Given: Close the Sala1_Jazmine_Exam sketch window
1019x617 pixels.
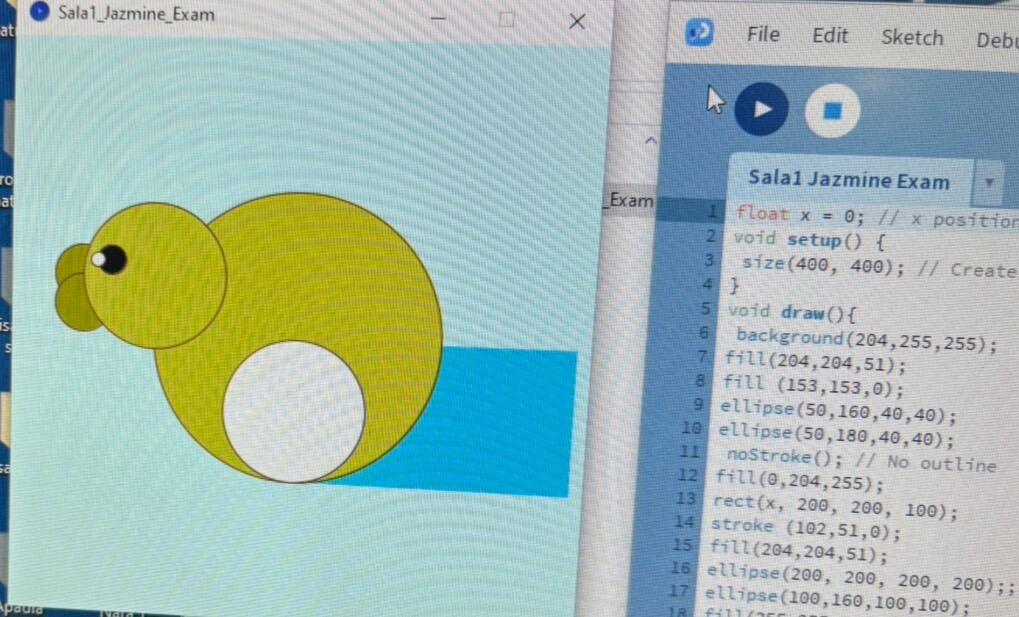Looking at the screenshot, I should [x=577, y=20].
